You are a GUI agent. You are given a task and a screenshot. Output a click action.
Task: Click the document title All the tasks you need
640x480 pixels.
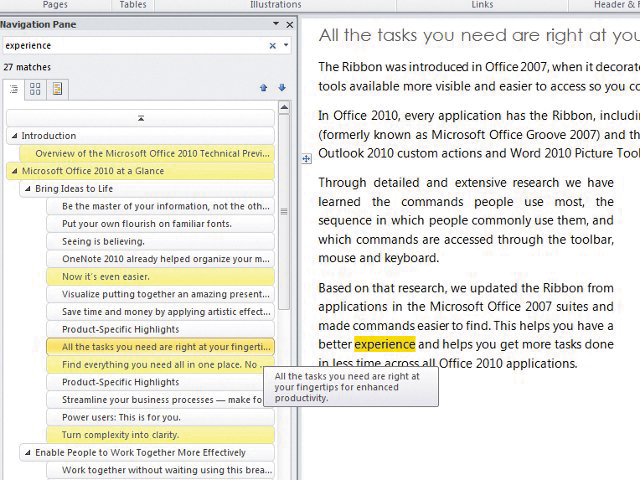click(x=478, y=36)
